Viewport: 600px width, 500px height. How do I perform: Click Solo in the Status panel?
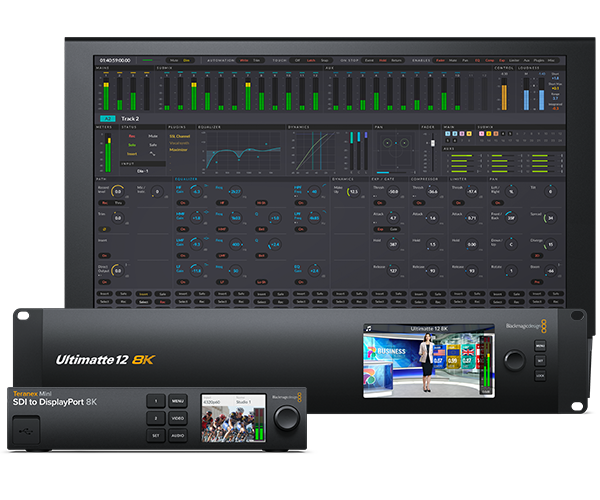[132, 145]
